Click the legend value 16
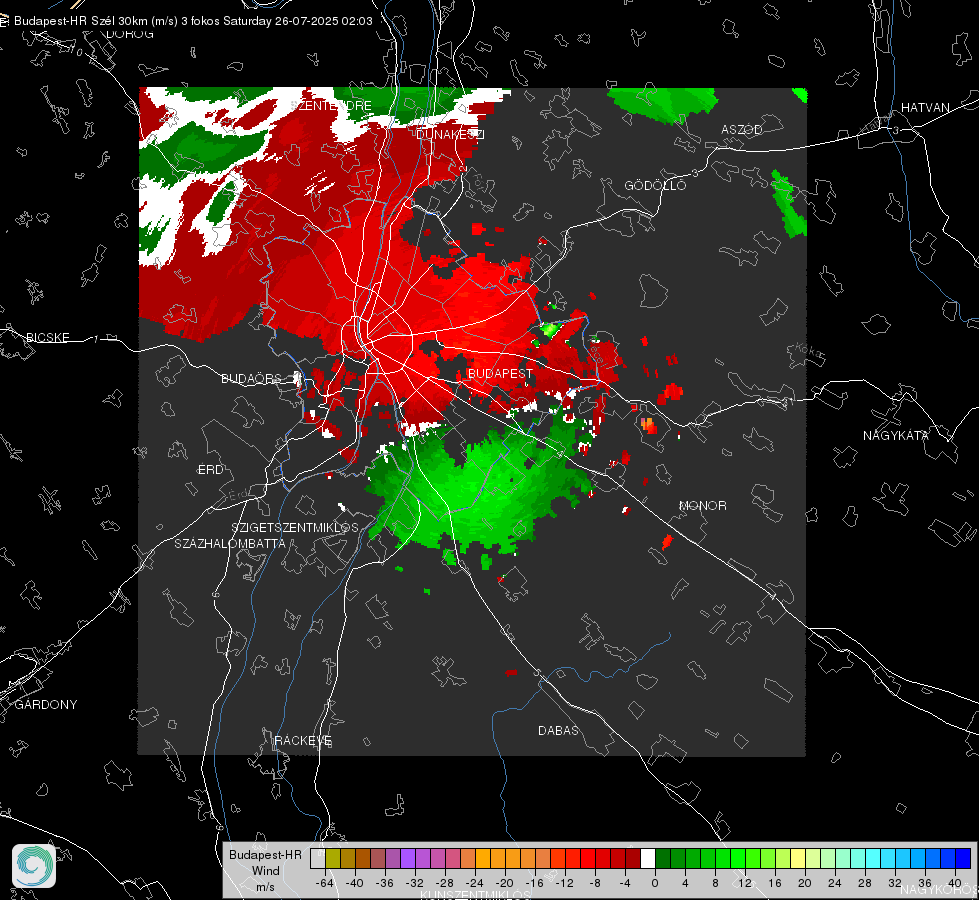This screenshot has height=900, width=979. coord(775,883)
